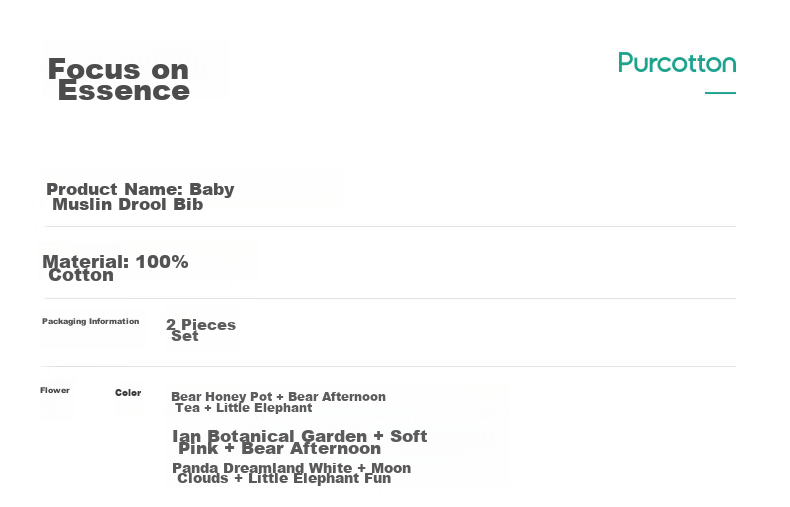Click Clouds + Little Elephant Fun line

(284, 478)
